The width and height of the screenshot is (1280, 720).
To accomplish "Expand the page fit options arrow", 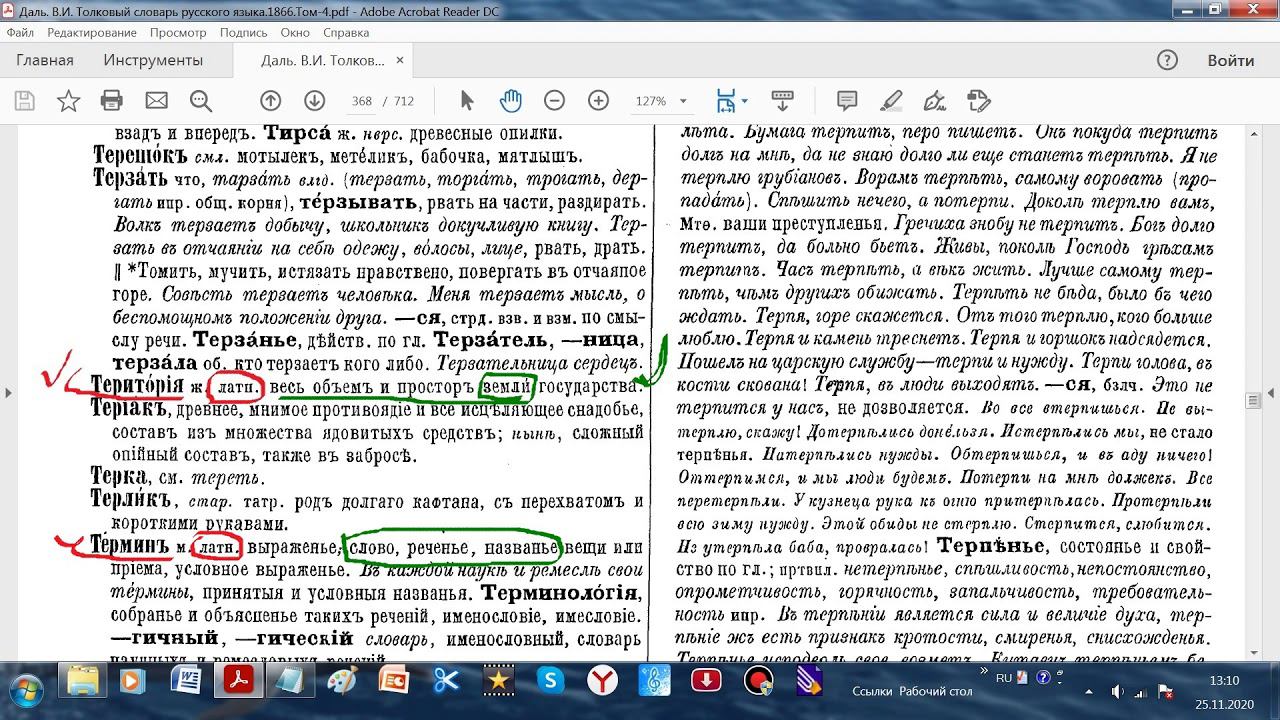I will (x=744, y=101).
